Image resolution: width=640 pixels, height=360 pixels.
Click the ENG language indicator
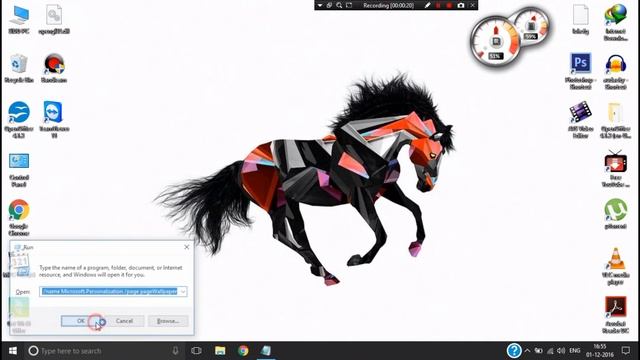pyautogui.click(x=575, y=351)
